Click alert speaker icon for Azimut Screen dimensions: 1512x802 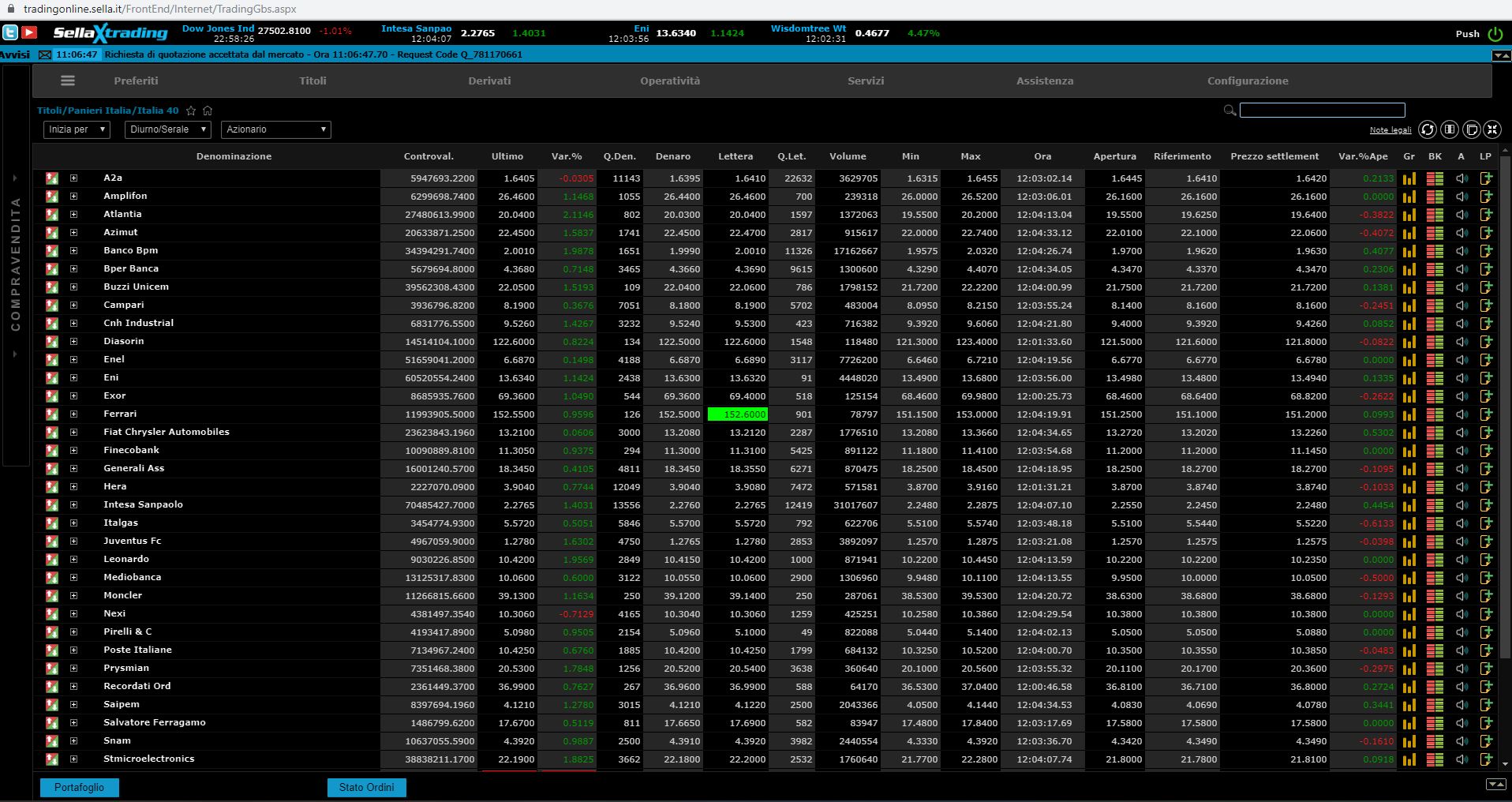coord(1461,233)
